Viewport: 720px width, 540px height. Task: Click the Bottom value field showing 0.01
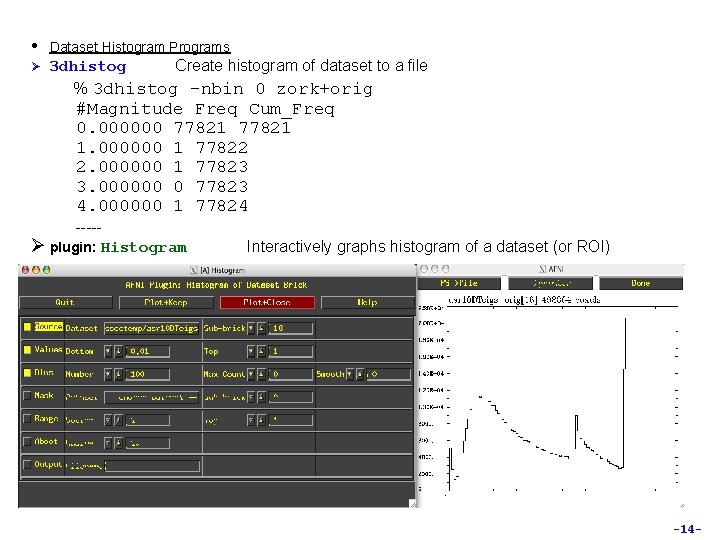[x=147, y=351]
